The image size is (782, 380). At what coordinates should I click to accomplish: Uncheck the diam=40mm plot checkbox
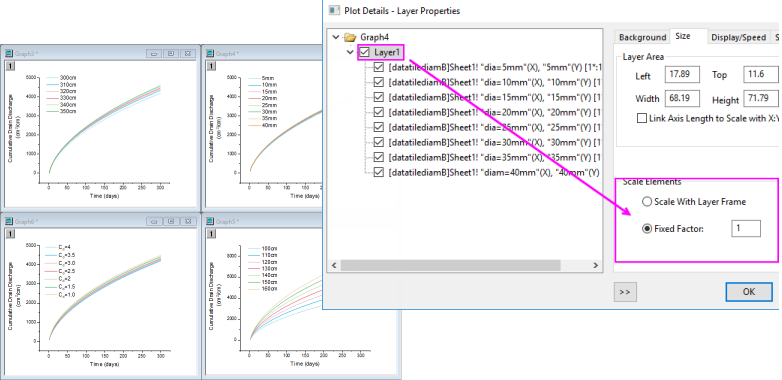pyautogui.click(x=379, y=173)
